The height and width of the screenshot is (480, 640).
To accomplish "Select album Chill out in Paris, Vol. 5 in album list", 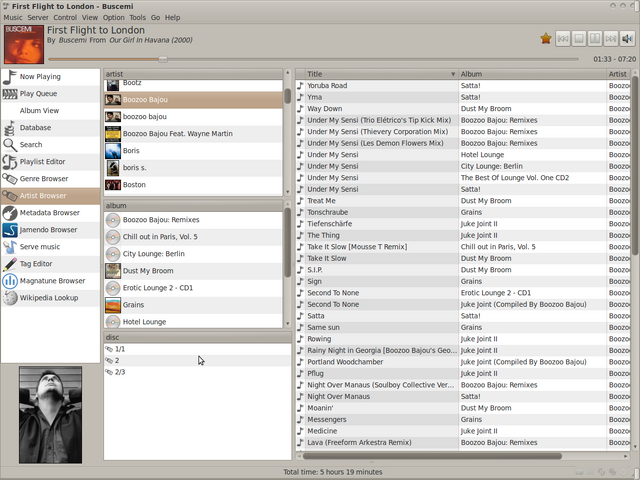I will click(193, 237).
